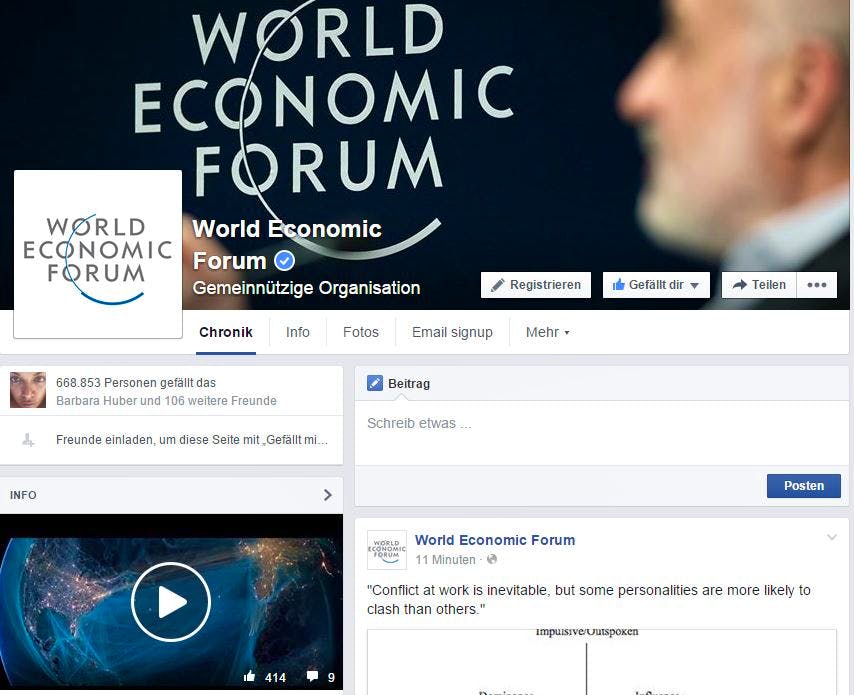This screenshot has width=854, height=695.
Task: Click the thumbs-up icon on the video
Action: pyautogui.click(x=249, y=676)
